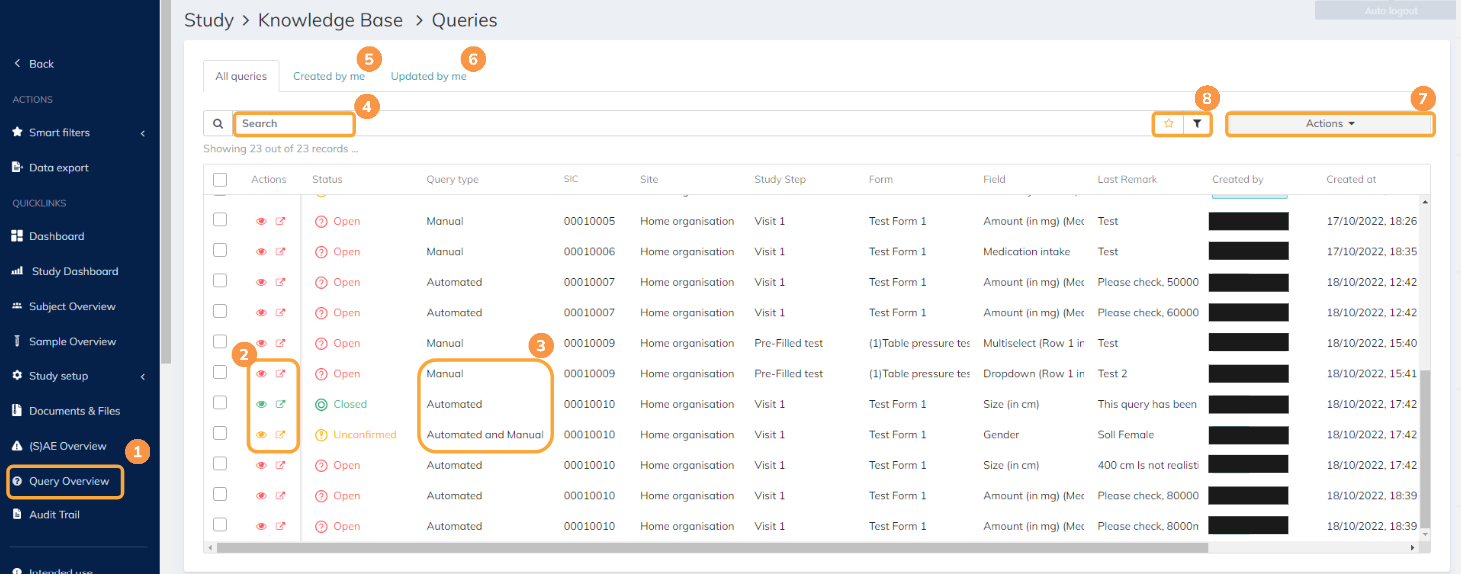
Task: Sort by the Query type column header
Action: tap(452, 180)
